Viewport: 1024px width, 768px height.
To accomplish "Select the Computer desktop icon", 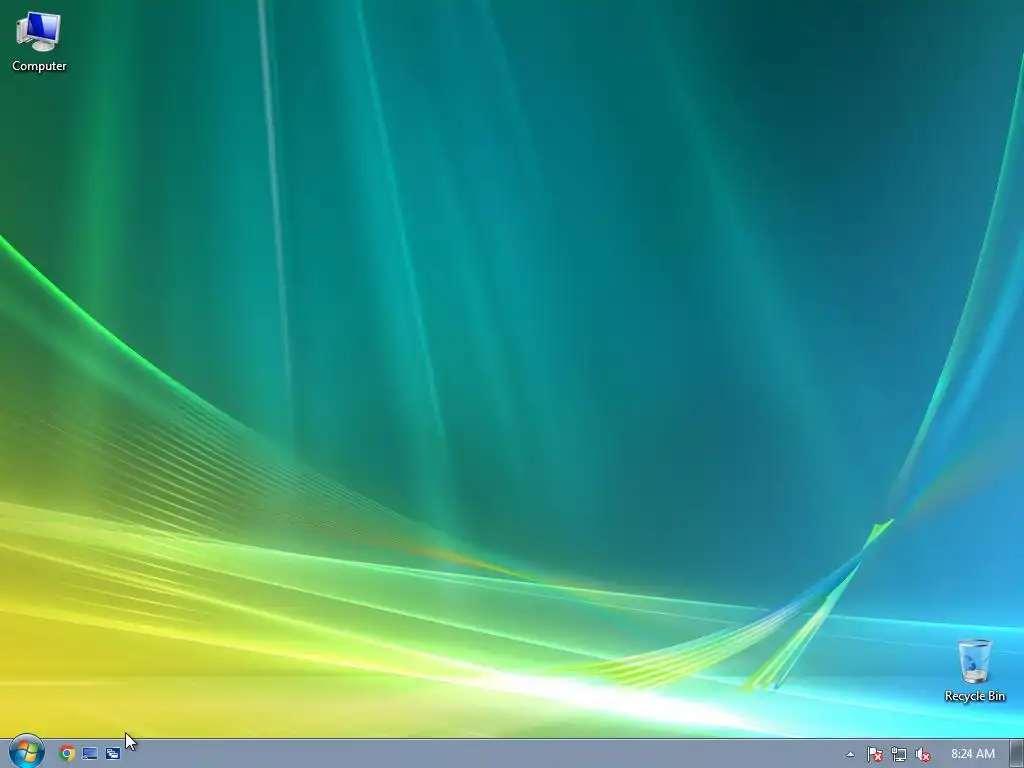I will (x=39, y=42).
